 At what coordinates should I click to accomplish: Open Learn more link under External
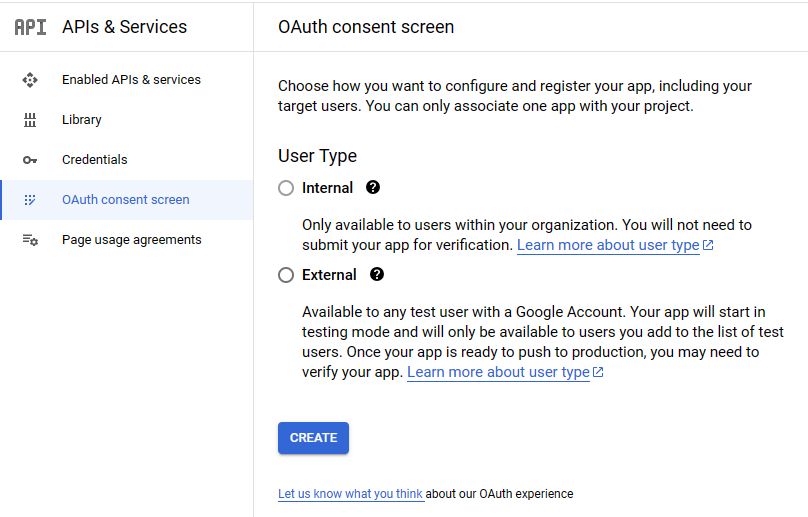(498, 372)
